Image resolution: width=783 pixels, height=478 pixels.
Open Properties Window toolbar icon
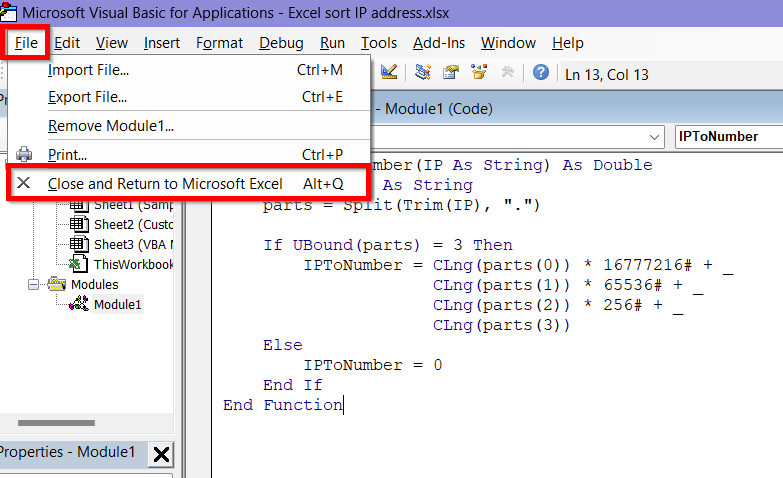(x=450, y=72)
